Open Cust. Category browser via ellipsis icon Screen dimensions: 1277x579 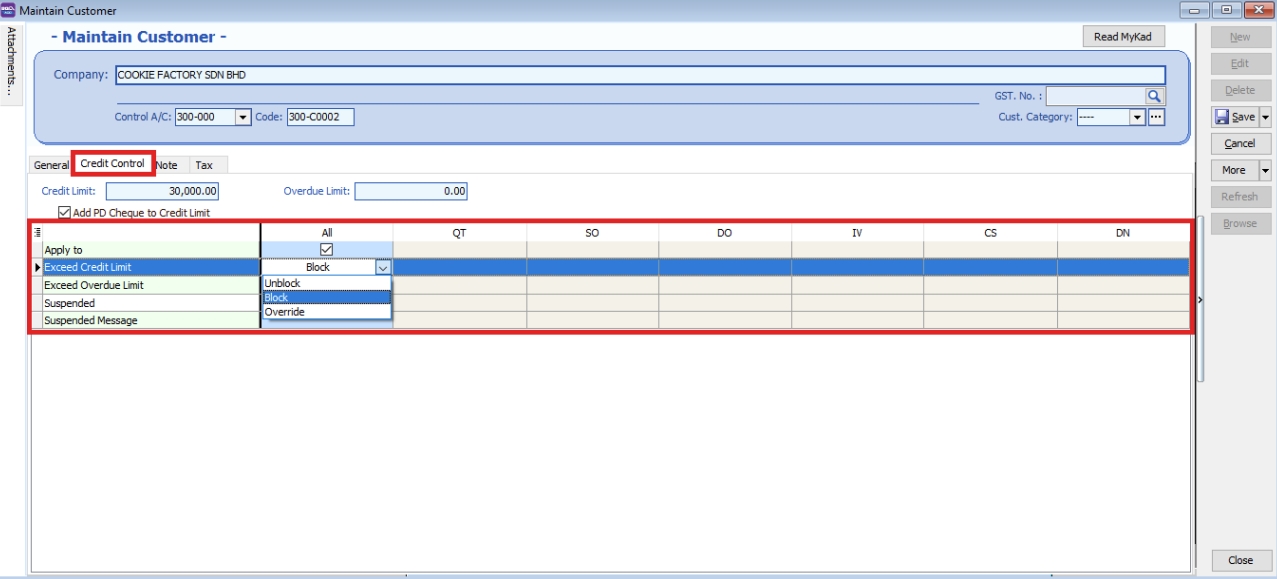pyautogui.click(x=1154, y=118)
